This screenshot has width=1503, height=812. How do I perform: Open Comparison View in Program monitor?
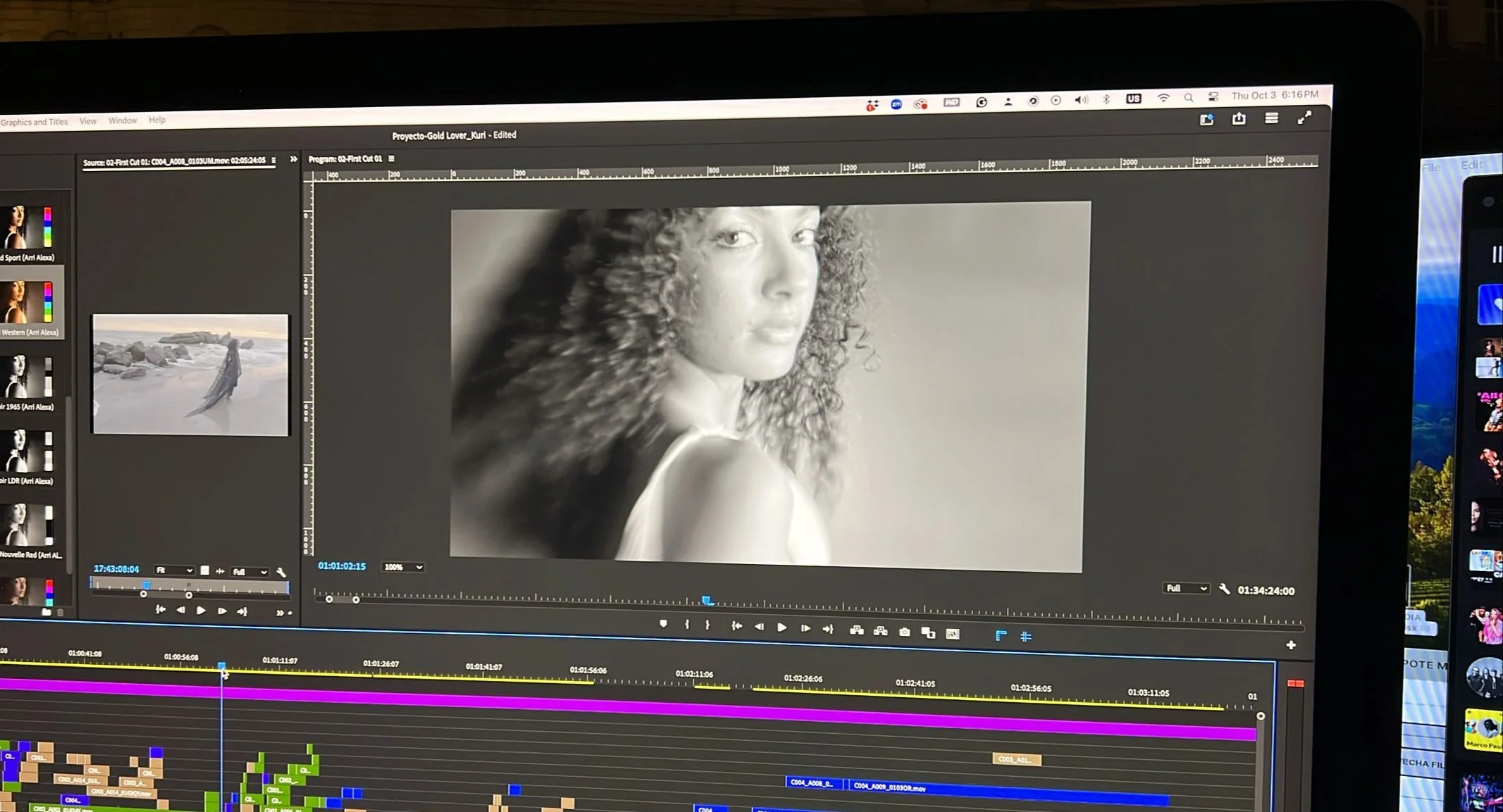[x=928, y=633]
